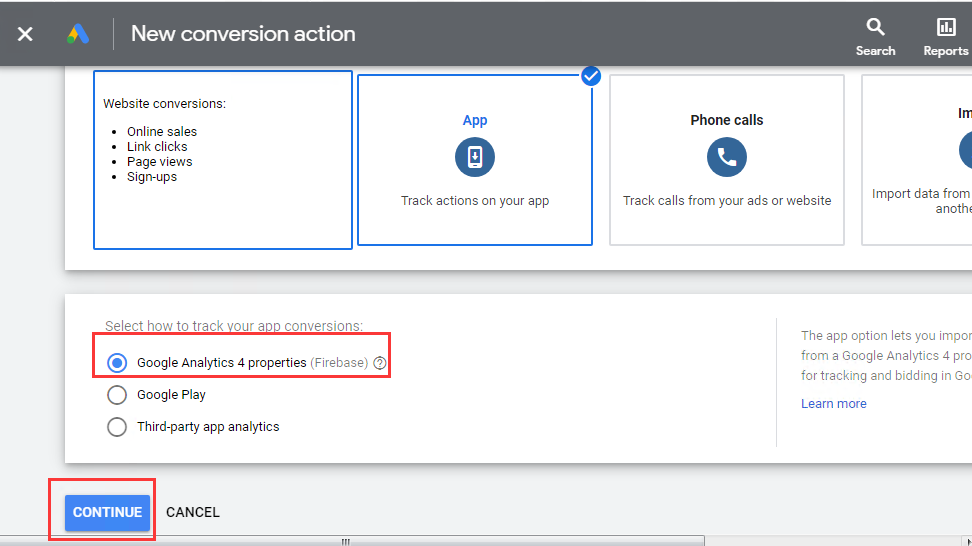Image resolution: width=972 pixels, height=546 pixels.
Task: Click the horizontal scrollbar thumb
Action: coord(352,541)
